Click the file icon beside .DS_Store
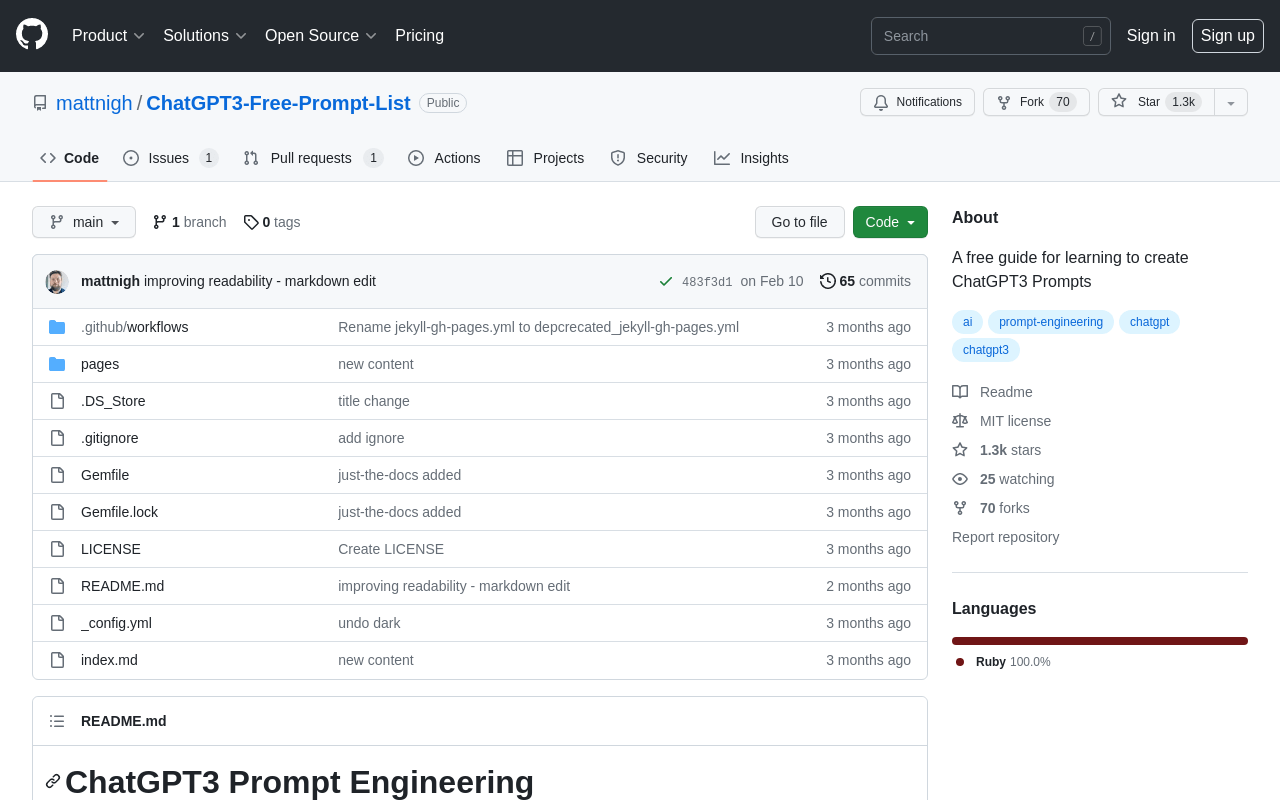This screenshot has width=1280, height=800. click(57, 401)
